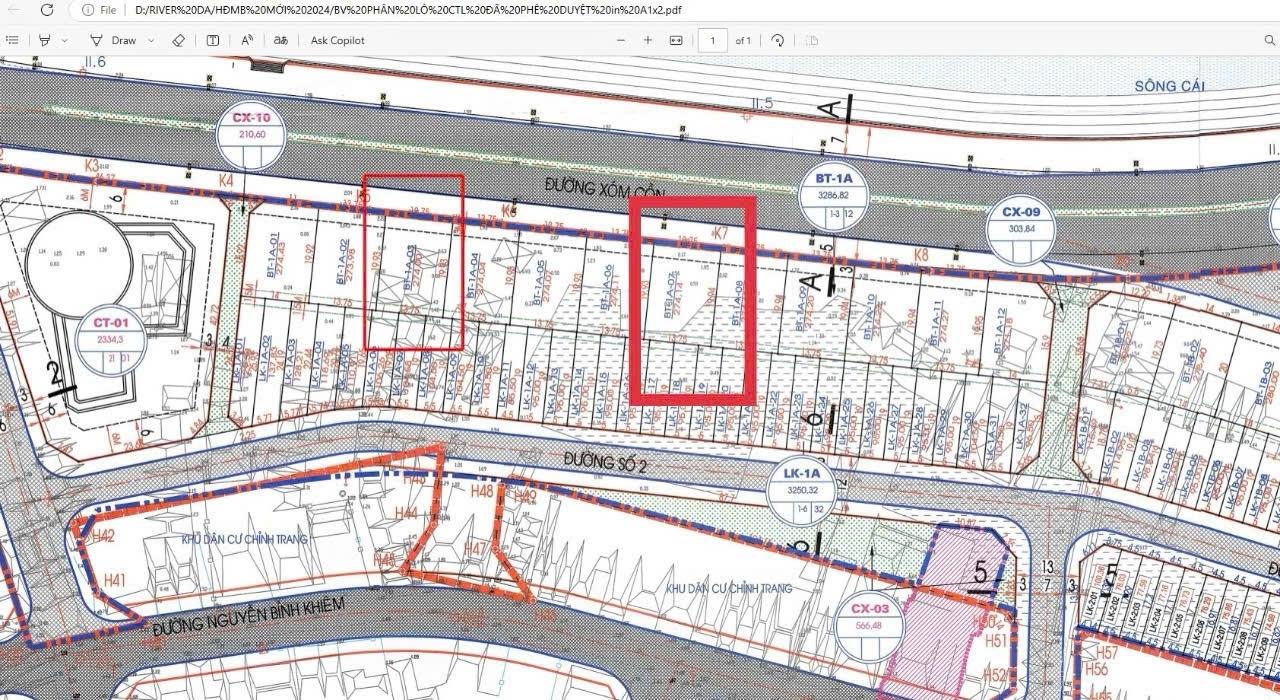Zoom in with the plus button

tap(648, 40)
